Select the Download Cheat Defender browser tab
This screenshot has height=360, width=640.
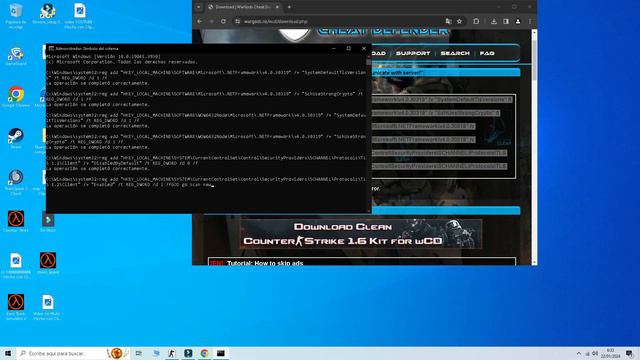(244, 7)
